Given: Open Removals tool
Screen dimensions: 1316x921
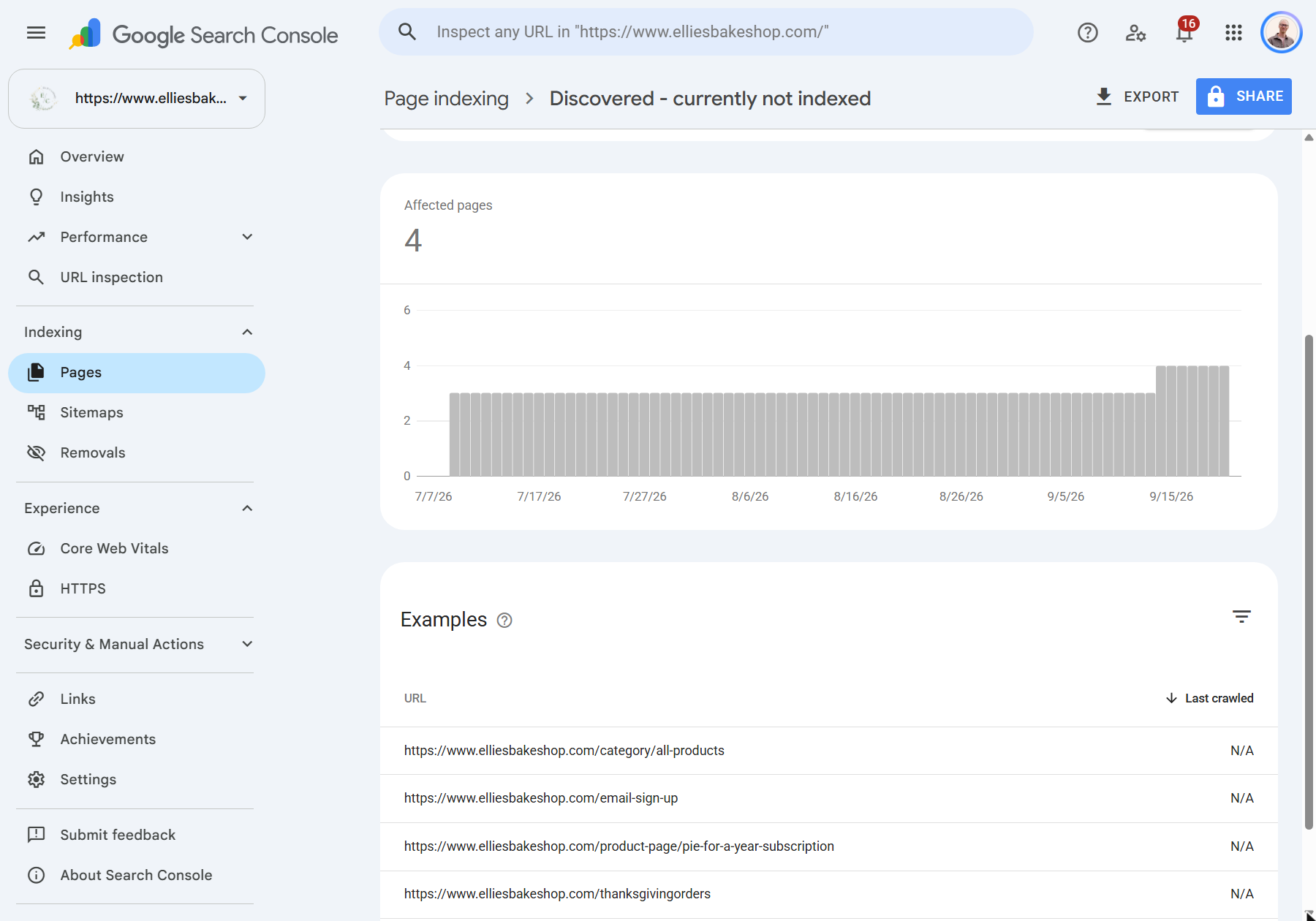Looking at the screenshot, I should 137,452.
